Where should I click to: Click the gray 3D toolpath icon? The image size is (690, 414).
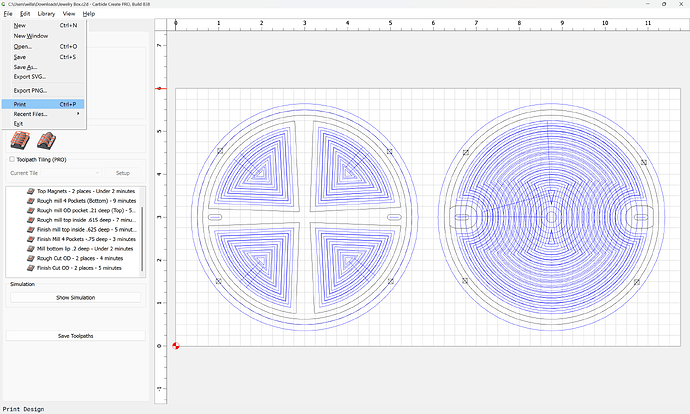(x=44, y=142)
